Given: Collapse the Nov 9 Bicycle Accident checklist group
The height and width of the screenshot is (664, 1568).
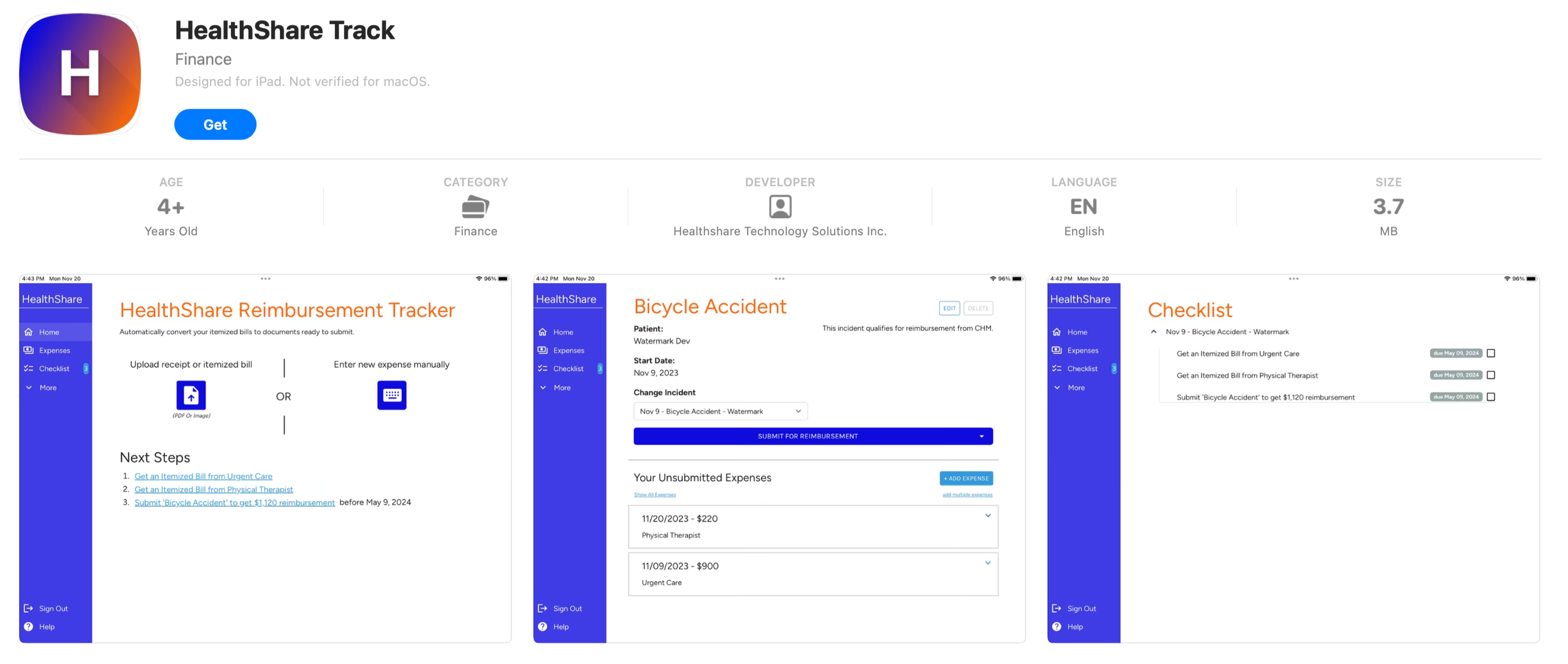Looking at the screenshot, I should point(1154,333).
